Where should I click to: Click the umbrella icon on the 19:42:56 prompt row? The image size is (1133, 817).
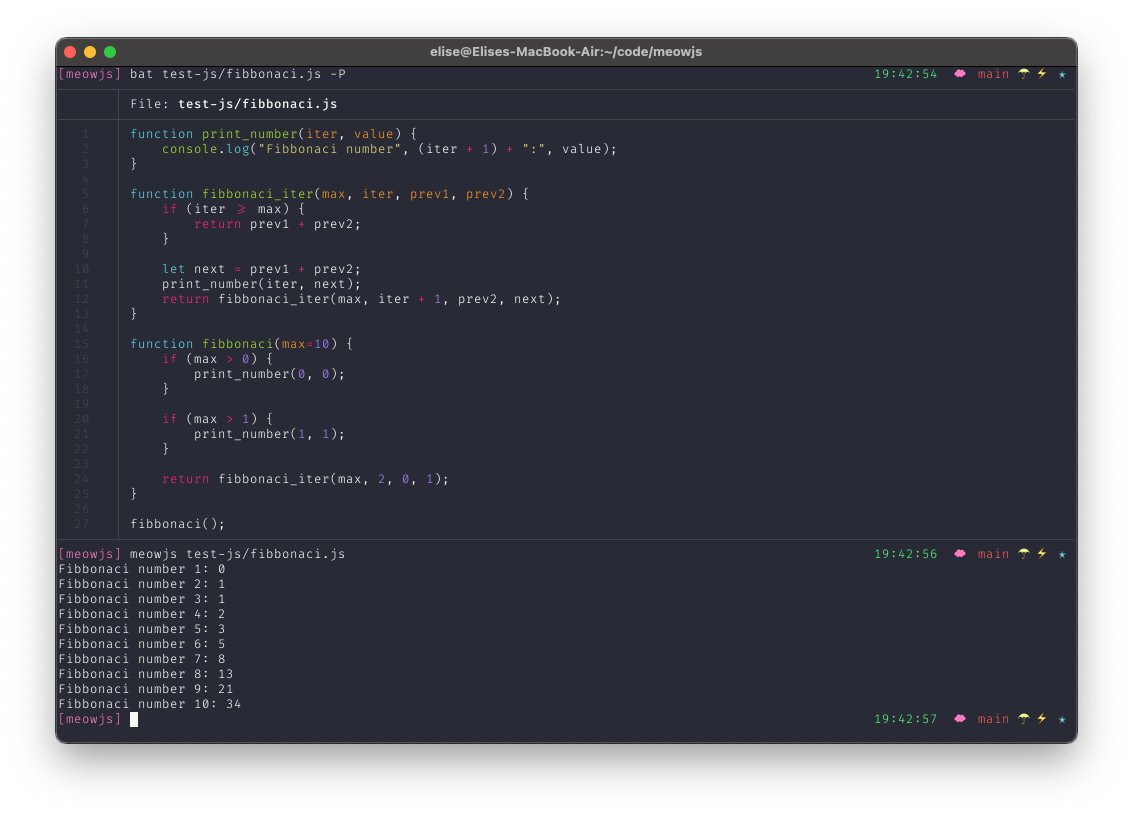pos(1024,554)
